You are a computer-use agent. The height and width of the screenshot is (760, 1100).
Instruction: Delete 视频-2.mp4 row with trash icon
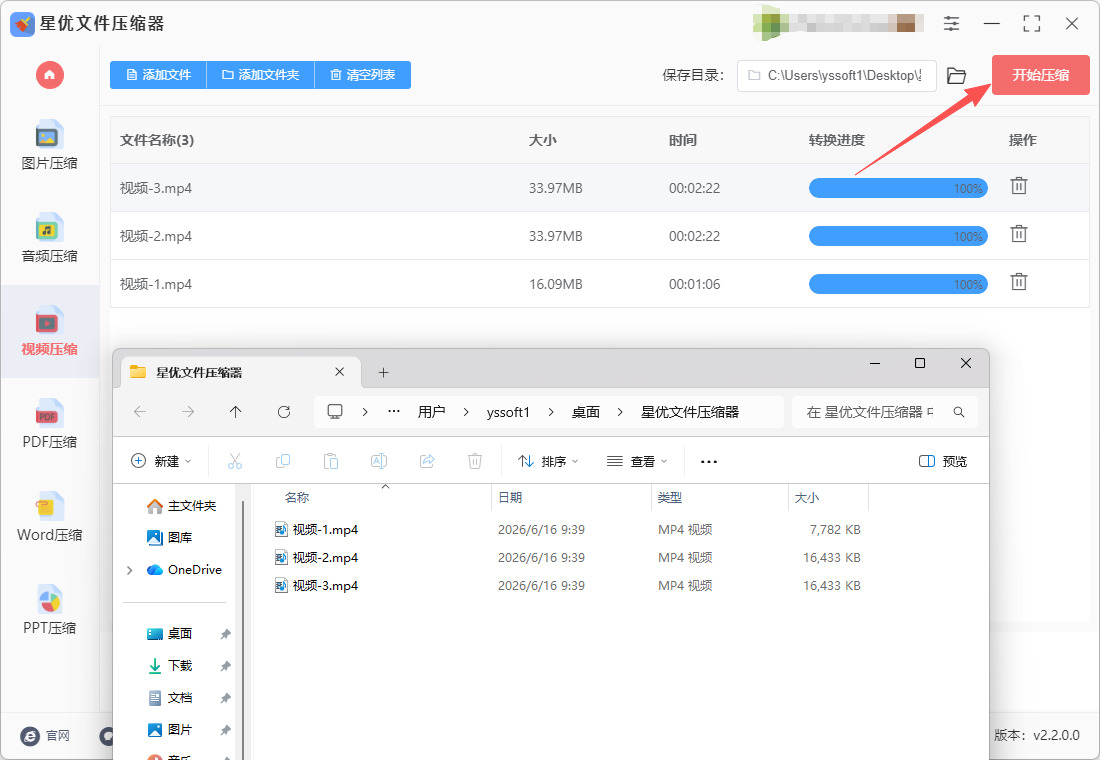[x=1019, y=234]
